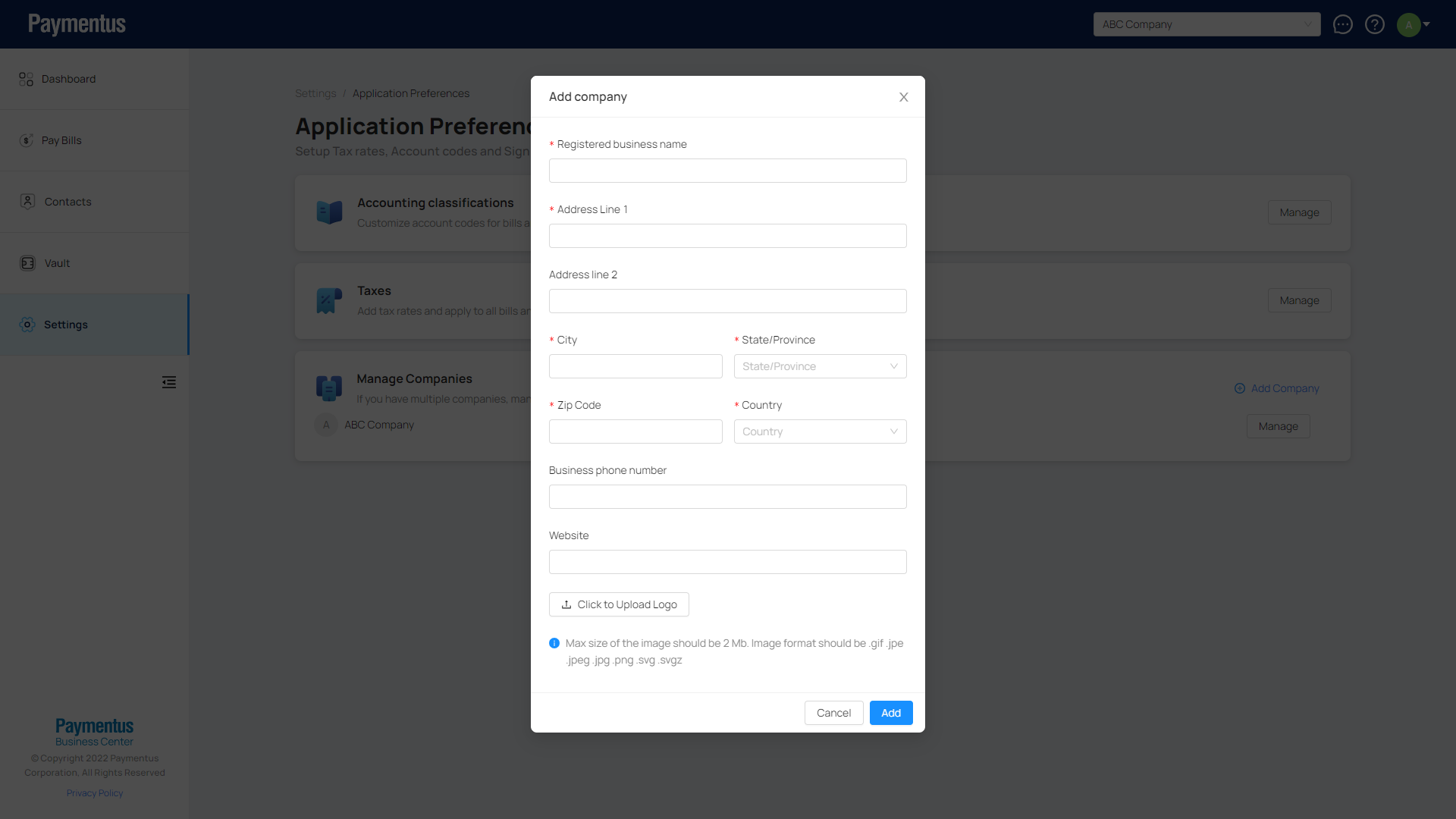Viewport: 1456px width, 819px height.
Task: Focus the Zip Code input field
Action: (635, 431)
